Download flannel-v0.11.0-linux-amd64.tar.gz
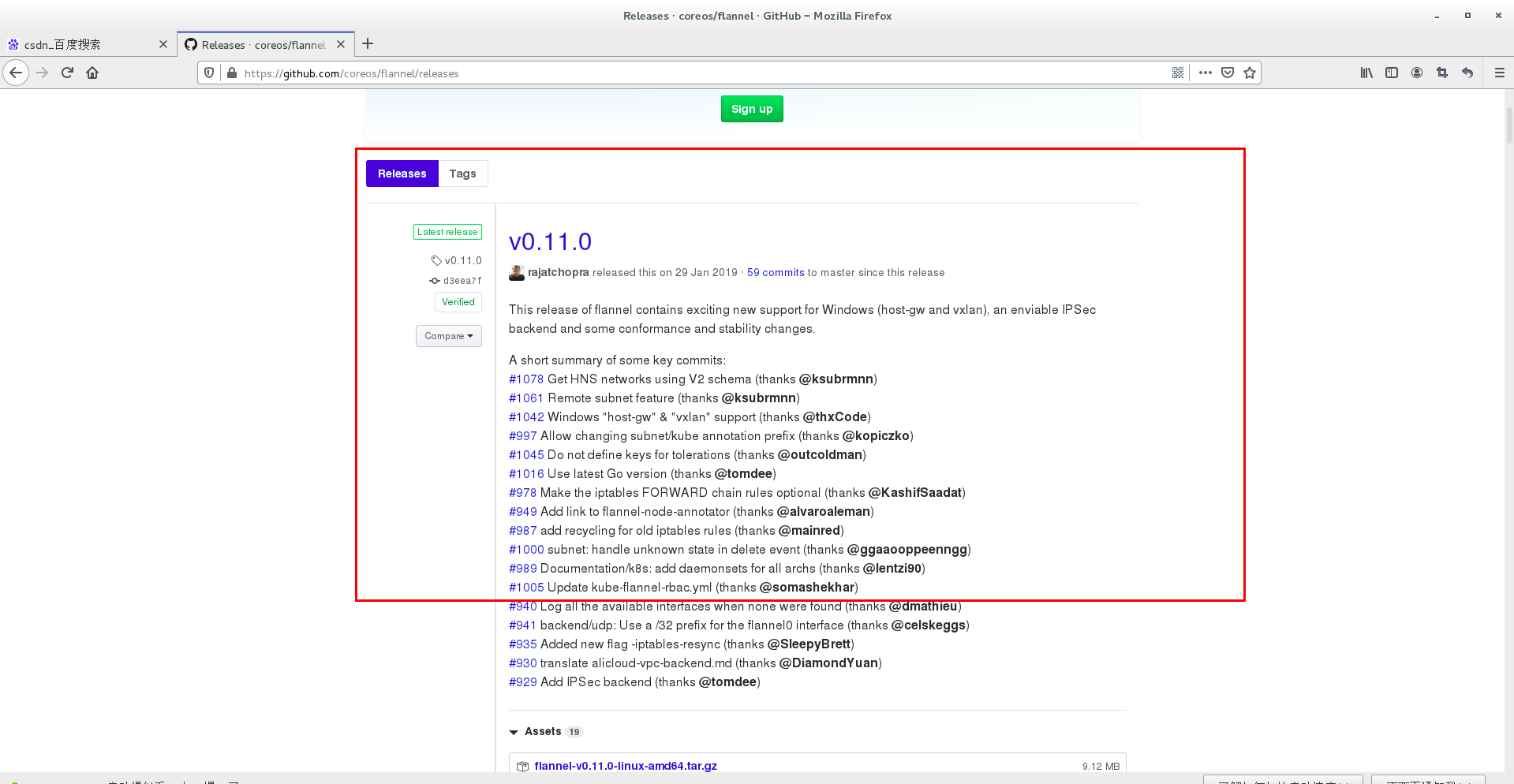 (x=626, y=766)
